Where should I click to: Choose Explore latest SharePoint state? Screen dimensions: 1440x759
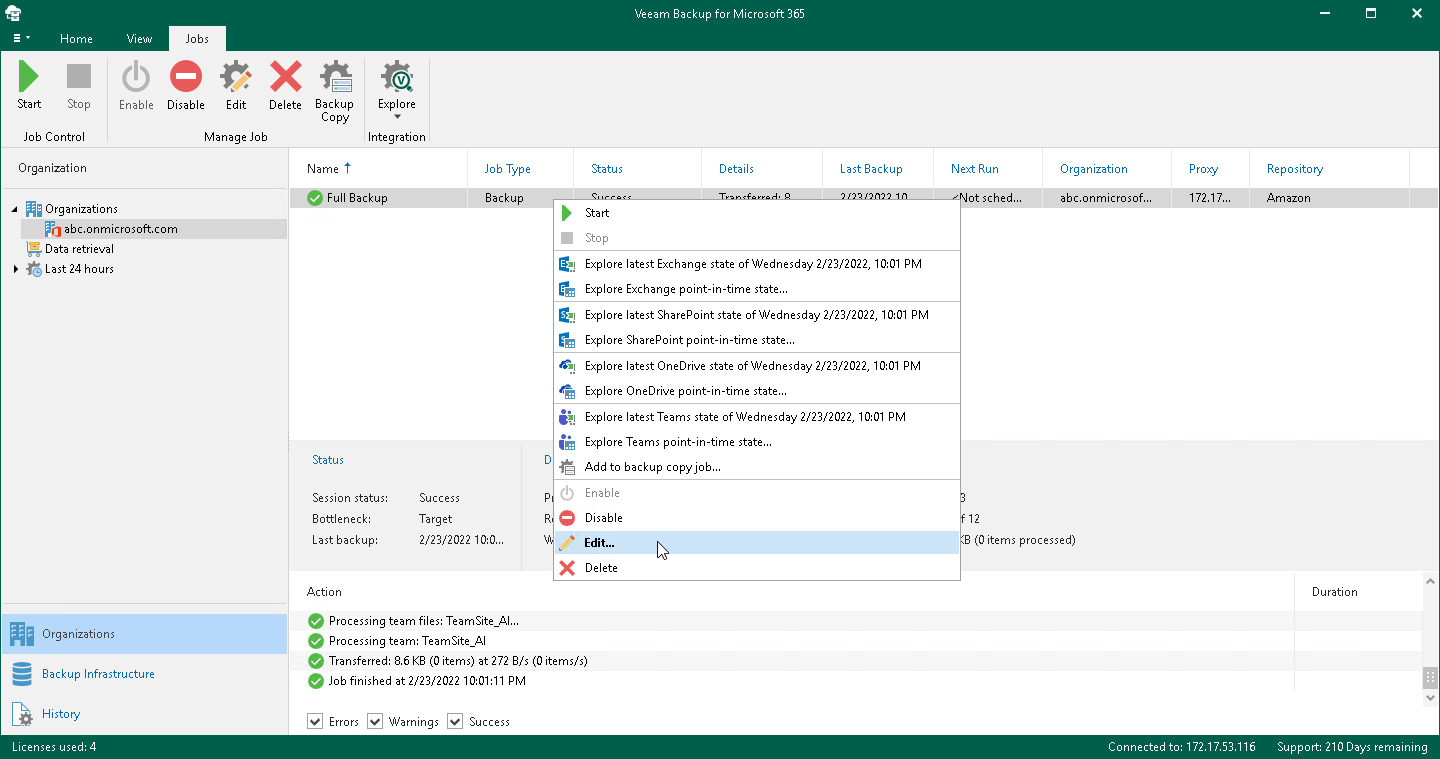pos(757,315)
